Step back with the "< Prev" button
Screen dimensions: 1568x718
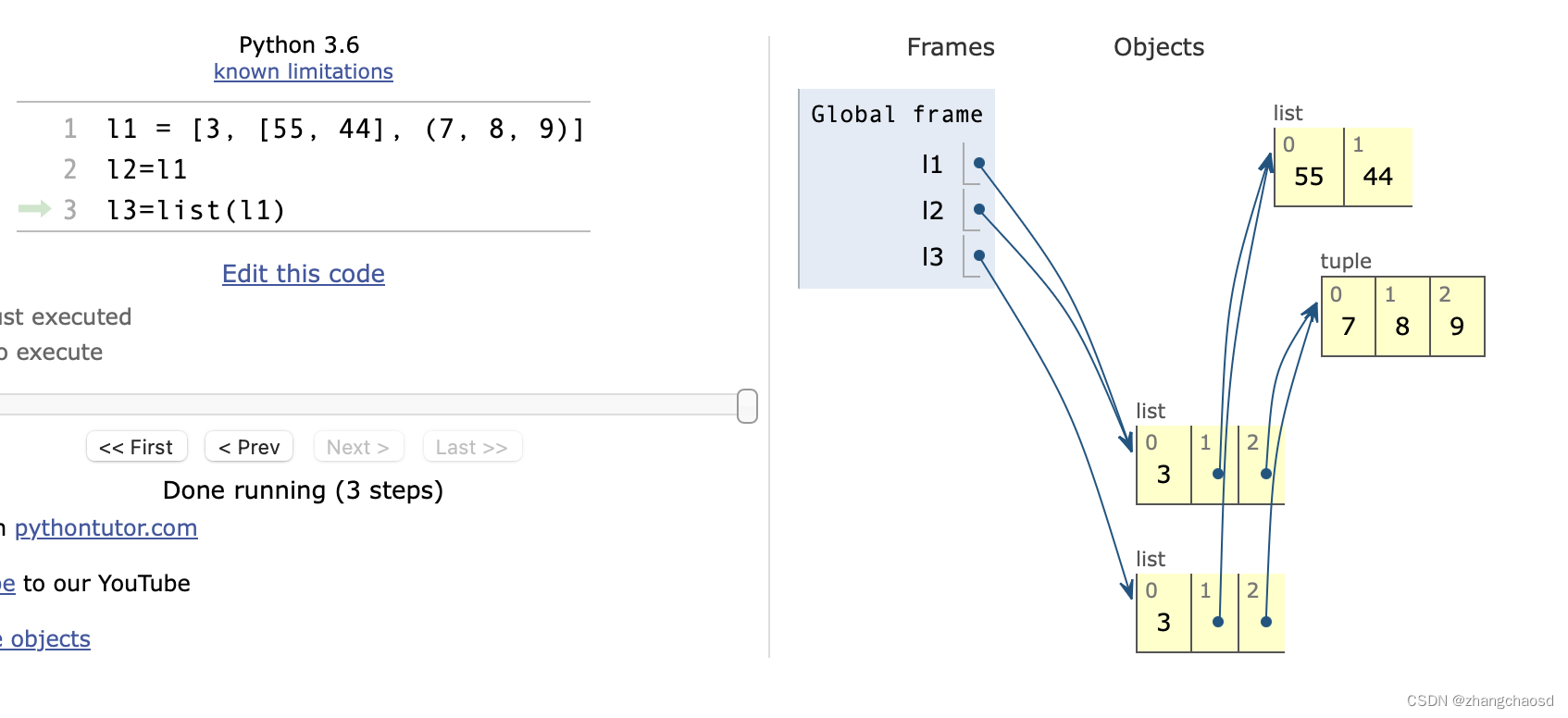tap(249, 447)
